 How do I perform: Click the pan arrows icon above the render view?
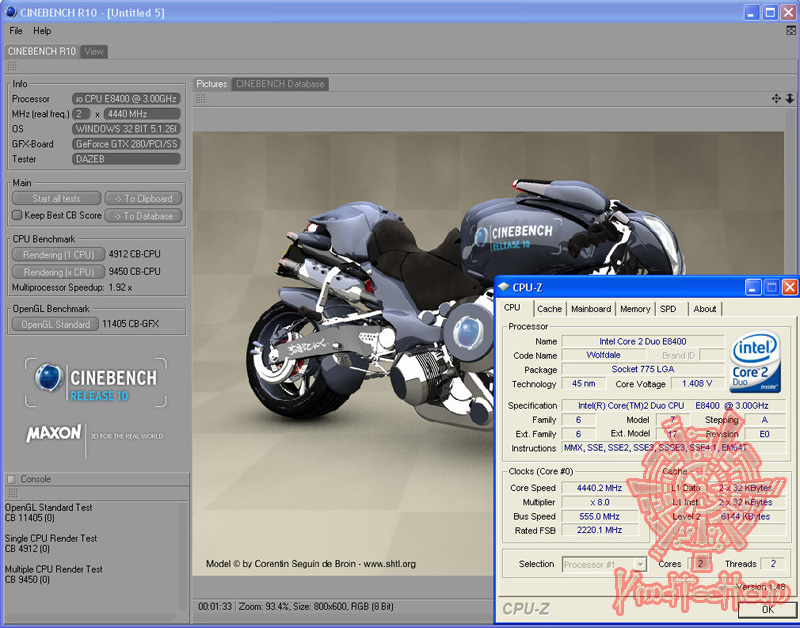pos(777,99)
